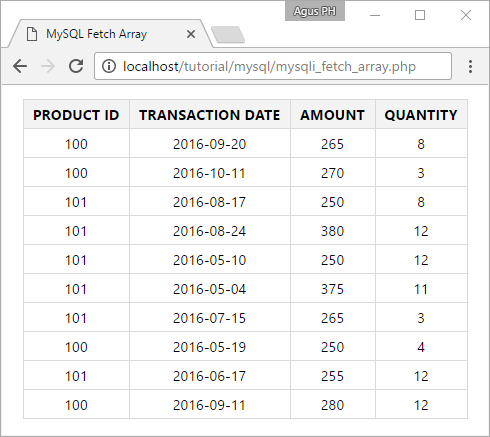Select the MySQL Fetch Array tab
490x437 pixels.
[110, 34]
